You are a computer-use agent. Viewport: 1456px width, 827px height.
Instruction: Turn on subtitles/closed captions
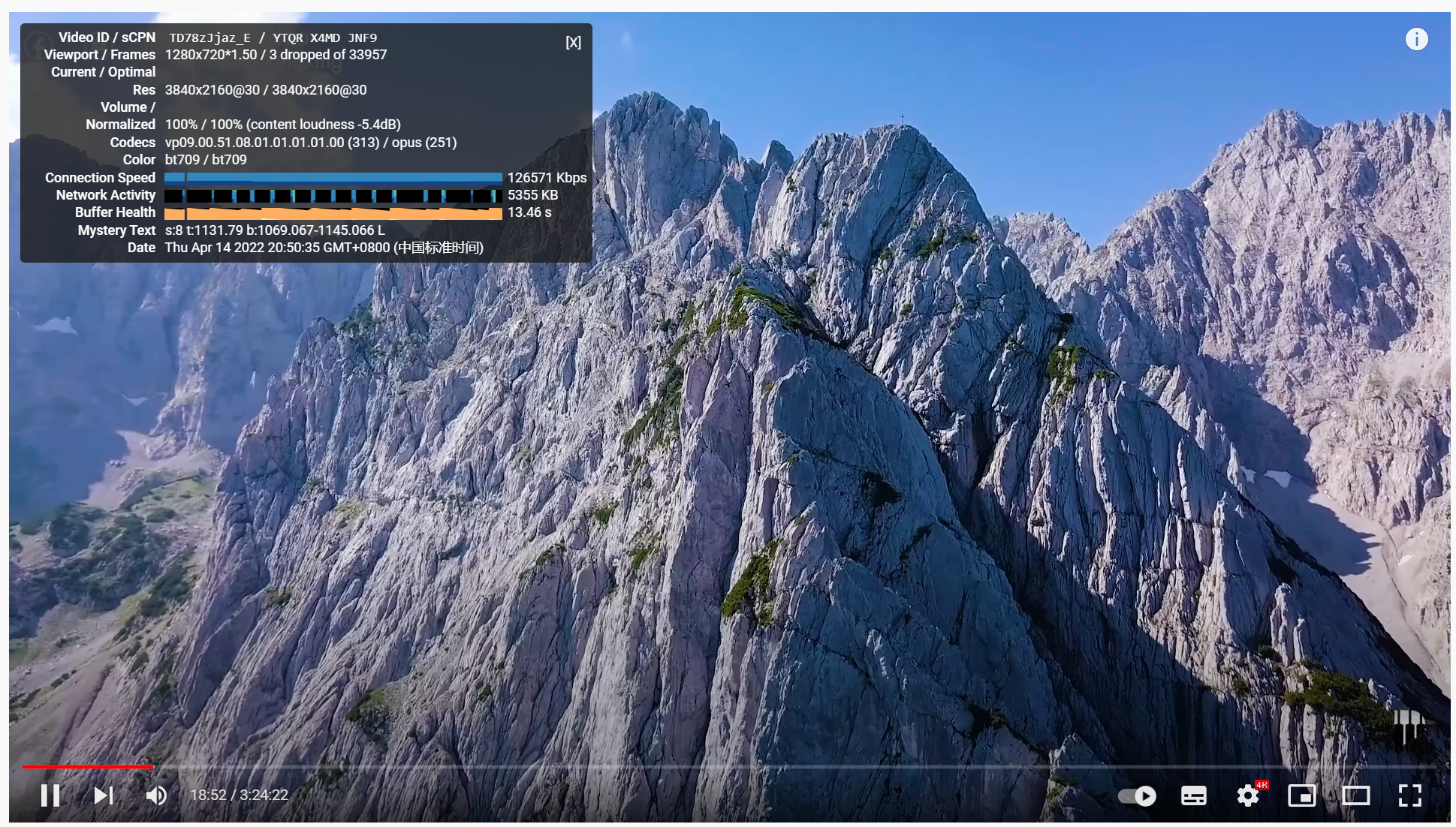(x=1193, y=795)
